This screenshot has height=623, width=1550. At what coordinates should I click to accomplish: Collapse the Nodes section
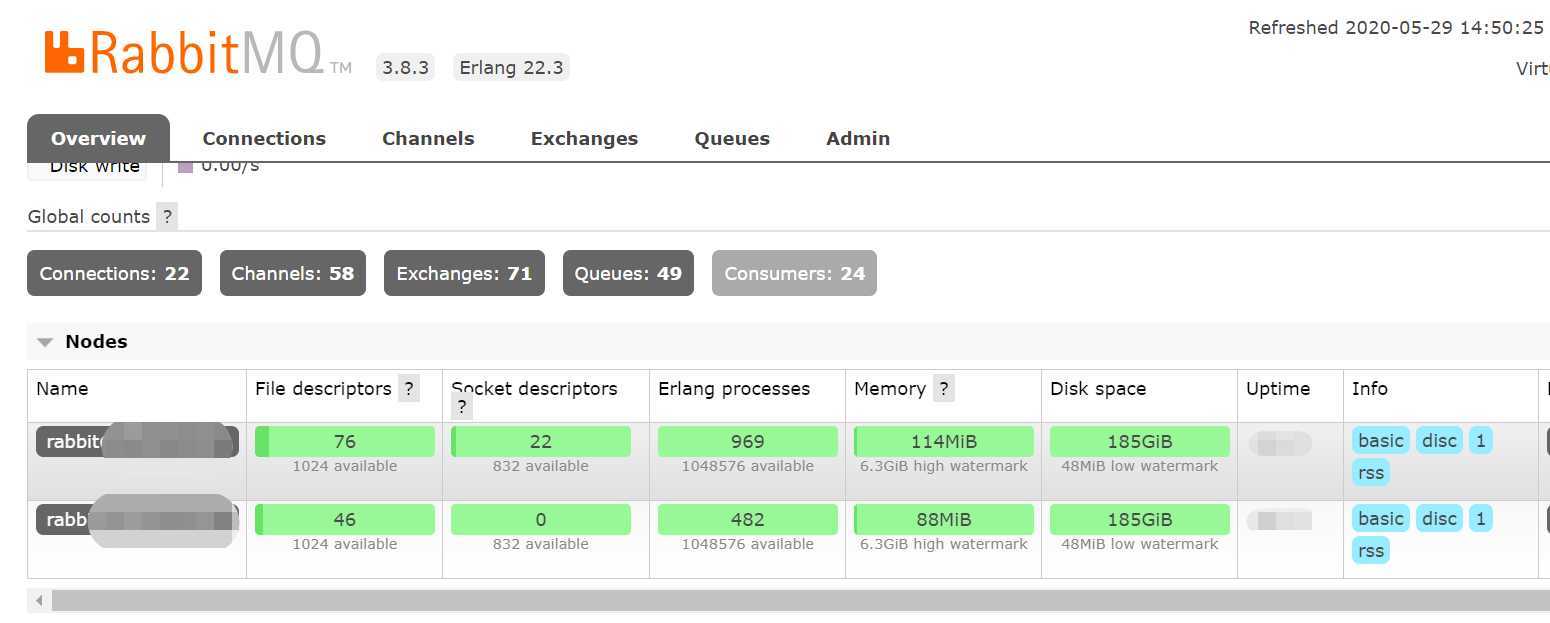click(45, 342)
